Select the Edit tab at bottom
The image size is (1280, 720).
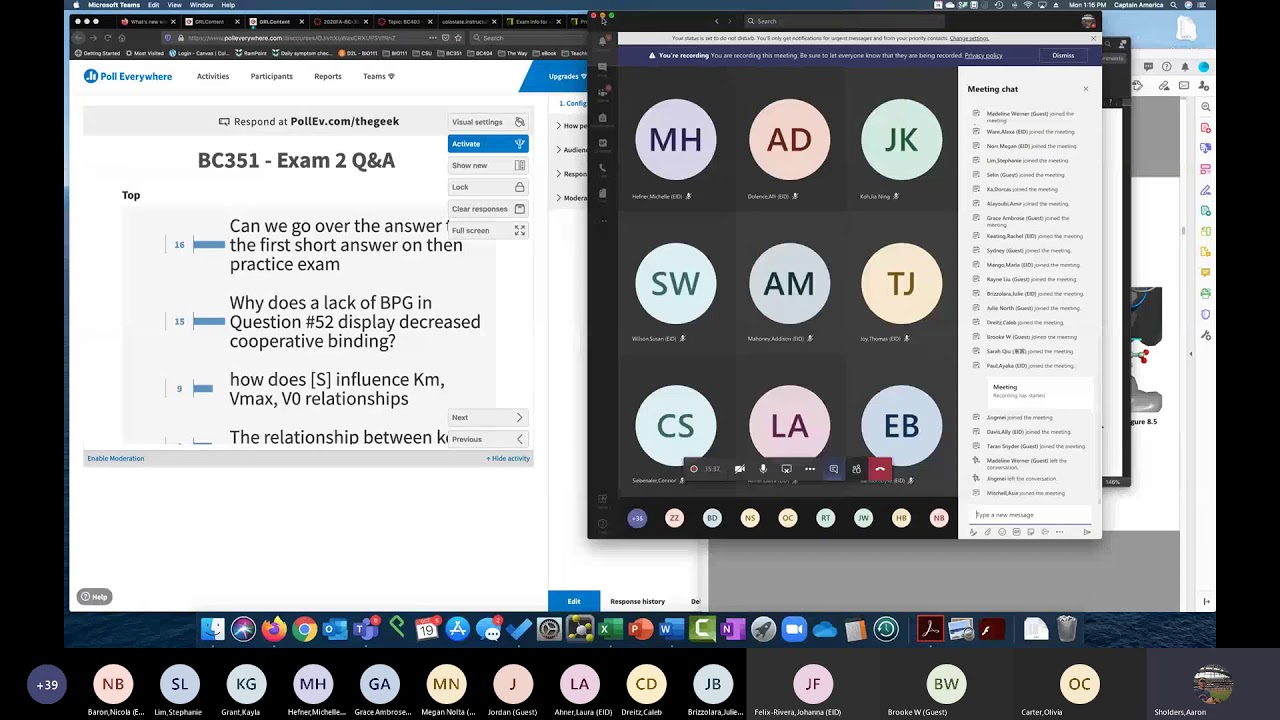(x=574, y=601)
